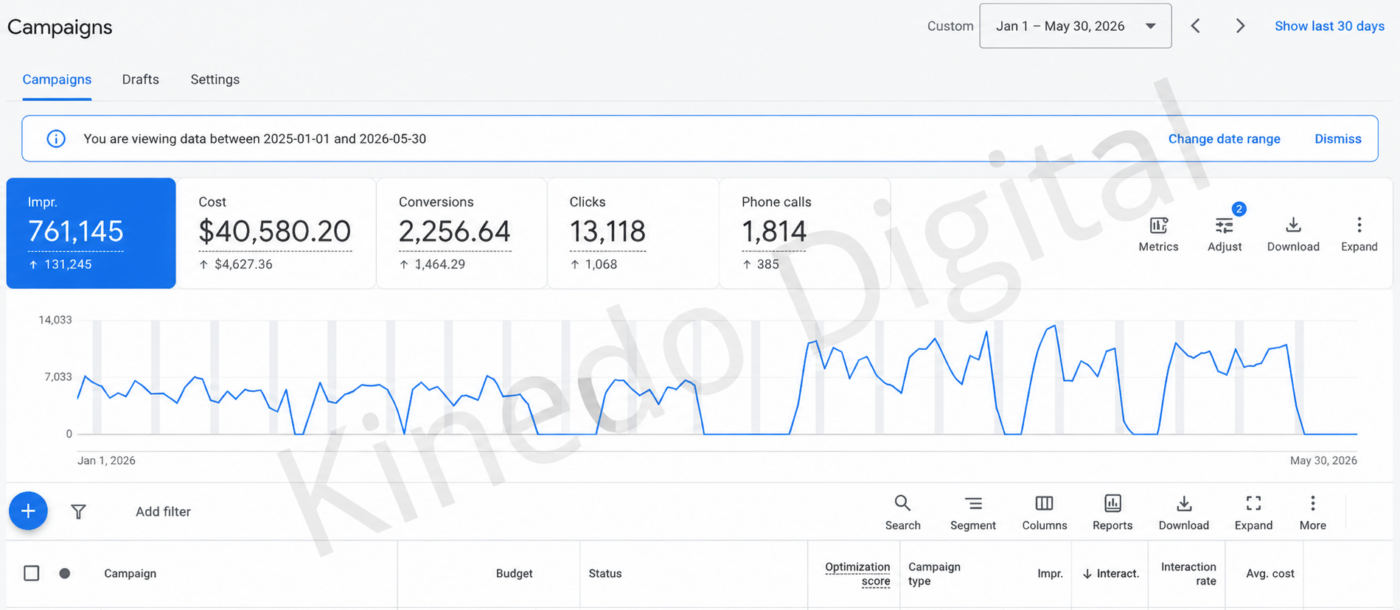Click the blue plus new campaign button
The height and width of the screenshot is (610, 1400).
click(28, 511)
